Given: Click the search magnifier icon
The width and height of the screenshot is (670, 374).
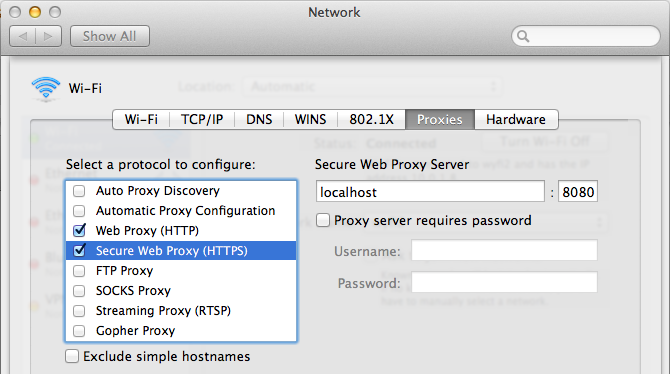Looking at the screenshot, I should click(523, 36).
